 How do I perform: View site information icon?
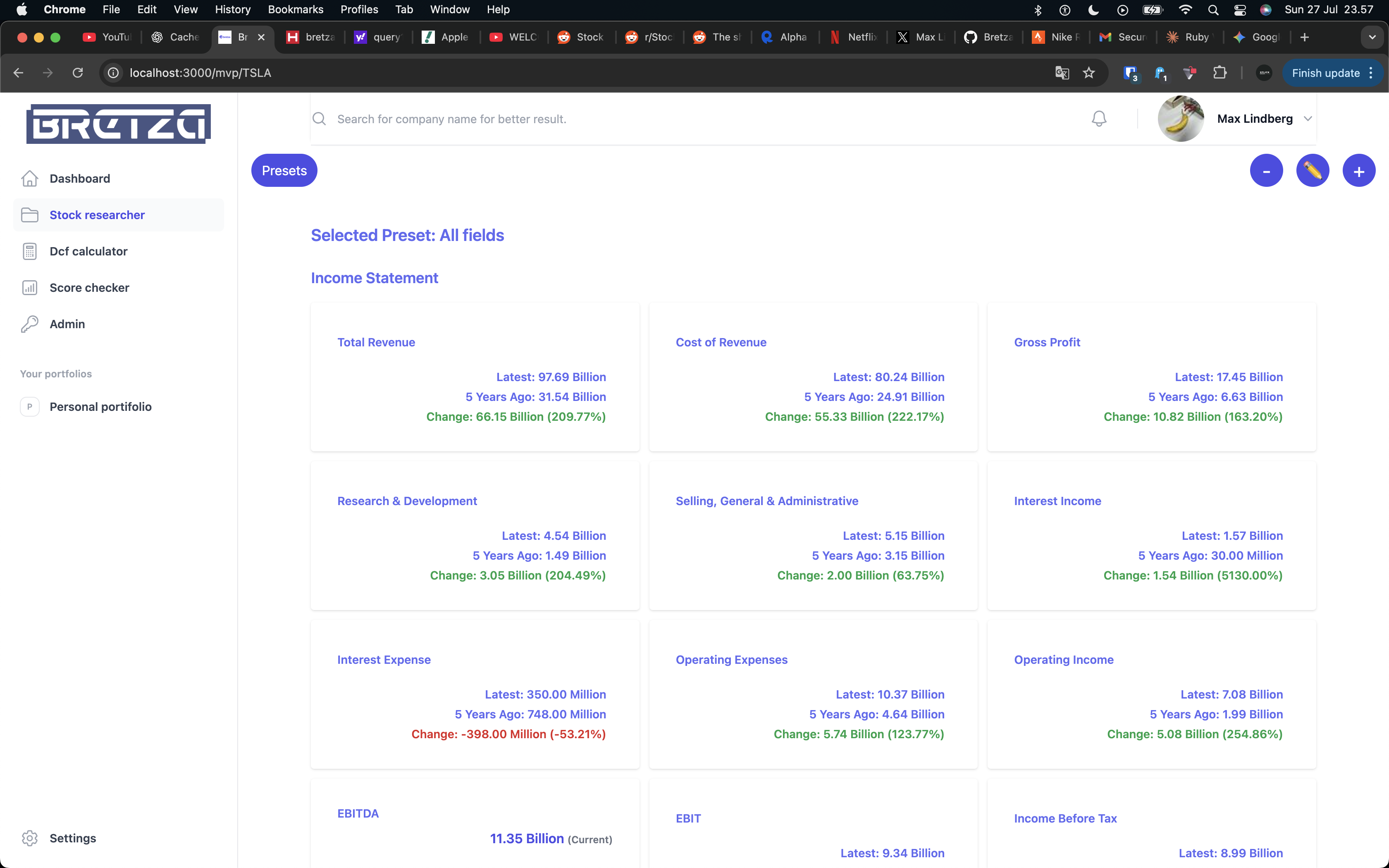pyautogui.click(x=114, y=73)
